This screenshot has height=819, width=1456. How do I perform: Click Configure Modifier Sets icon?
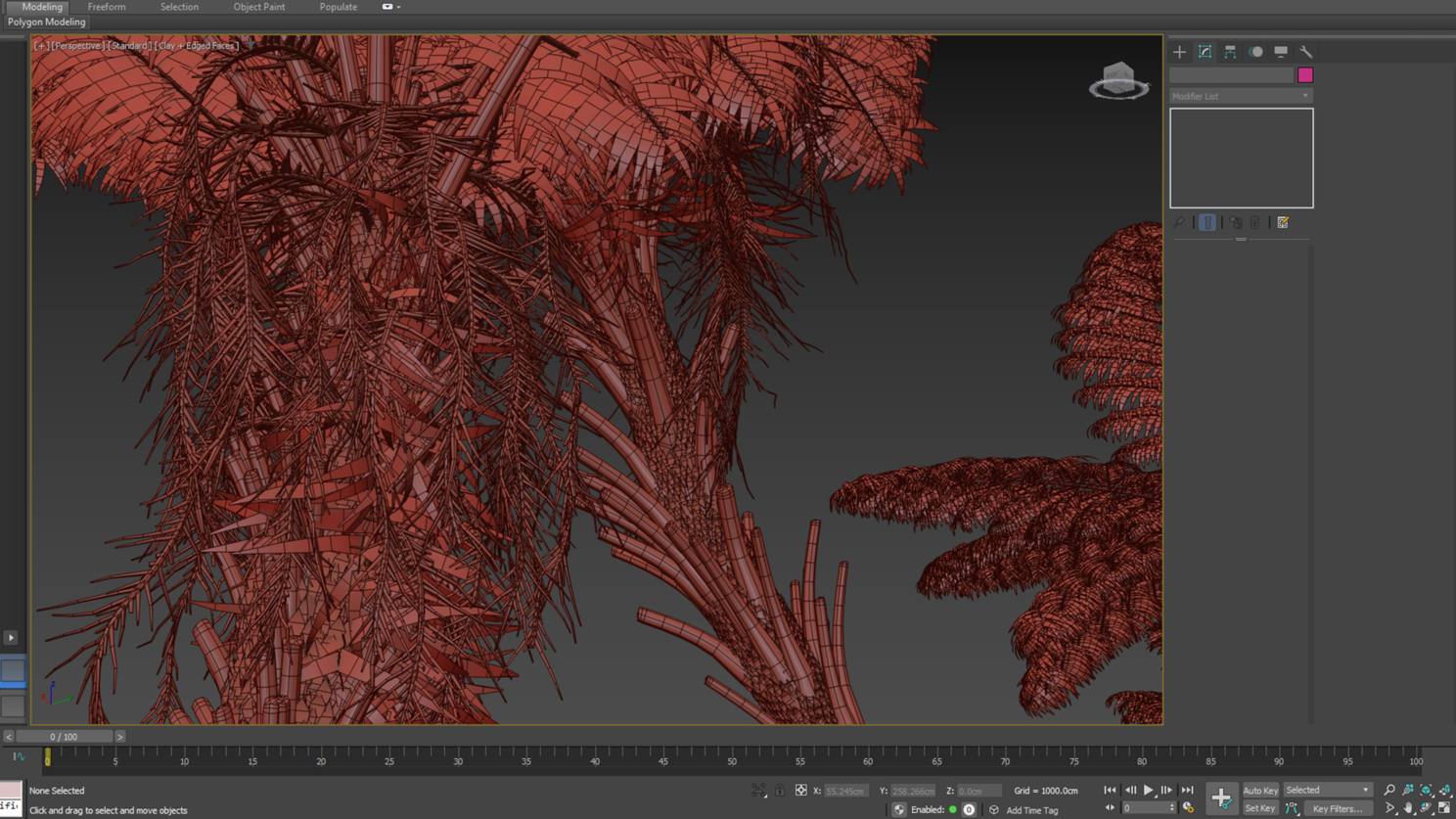point(1283,223)
